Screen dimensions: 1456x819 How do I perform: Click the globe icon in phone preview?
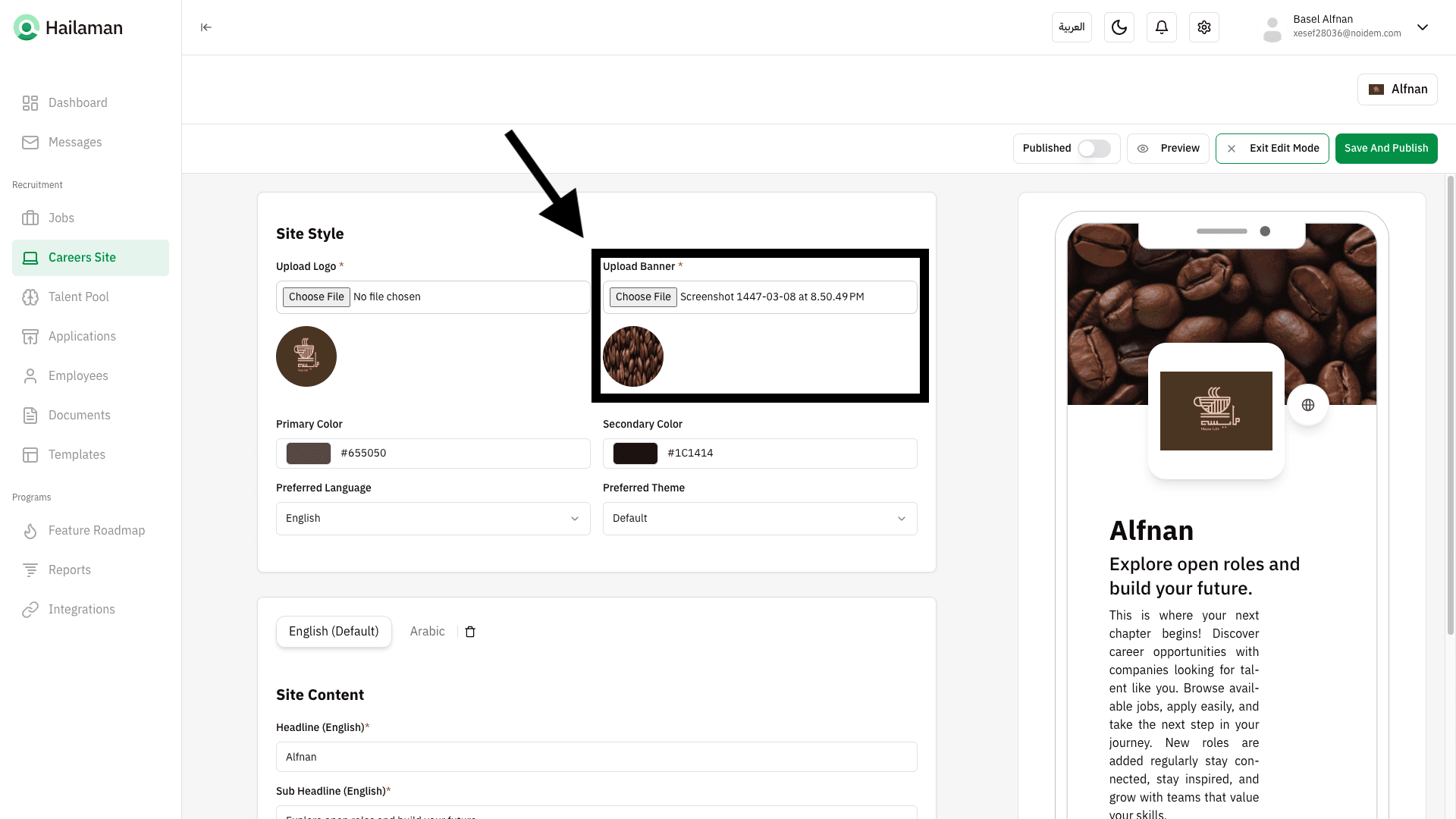(x=1308, y=405)
